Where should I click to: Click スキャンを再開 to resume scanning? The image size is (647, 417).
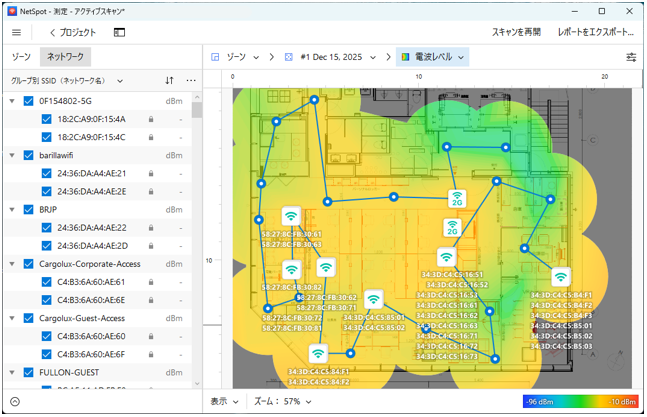point(517,33)
